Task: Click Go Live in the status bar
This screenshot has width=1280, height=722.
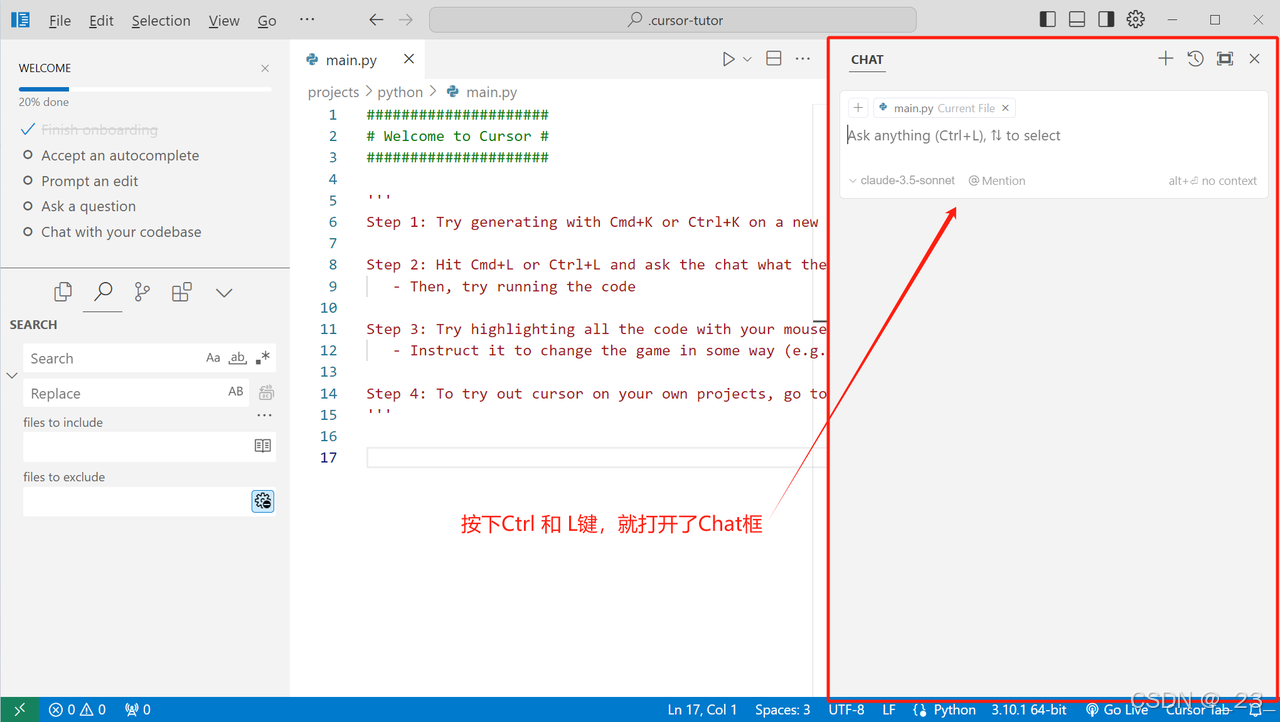Action: pos(1117,710)
